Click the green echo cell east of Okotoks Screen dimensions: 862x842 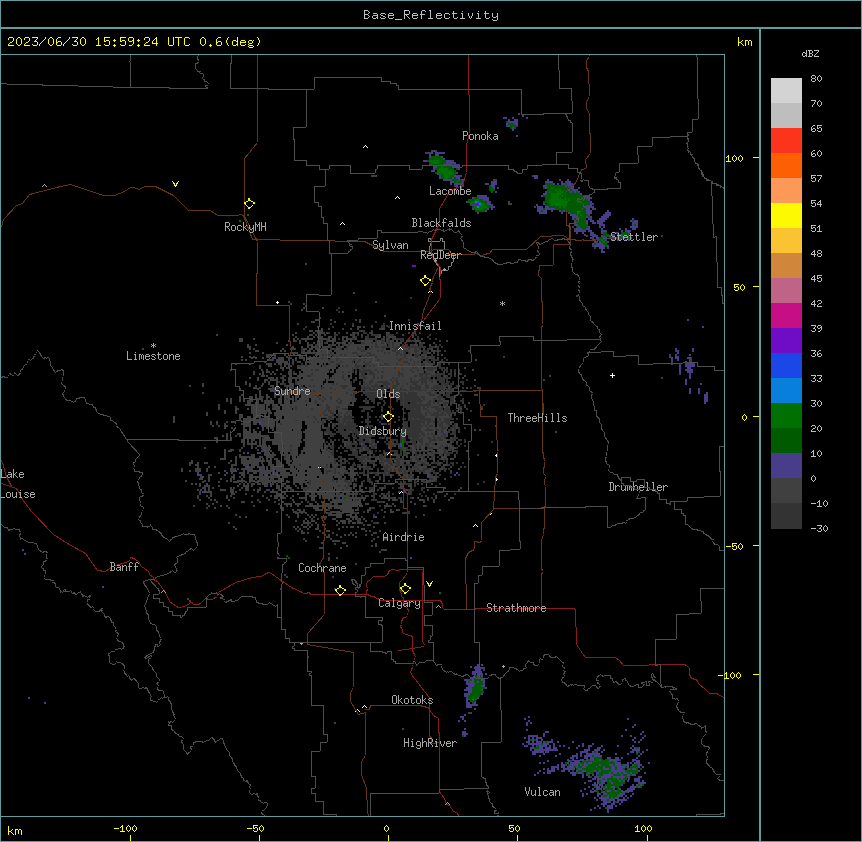point(474,687)
